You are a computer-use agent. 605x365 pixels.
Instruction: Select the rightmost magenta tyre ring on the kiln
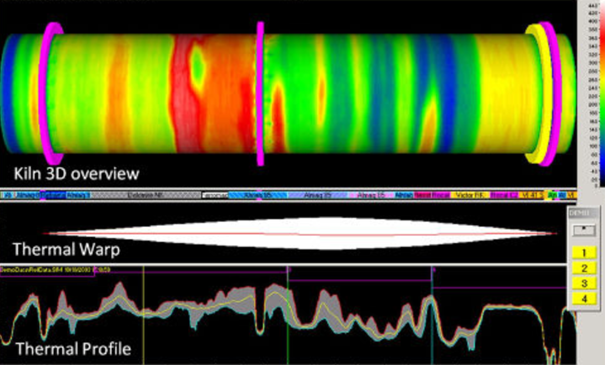tap(552, 93)
